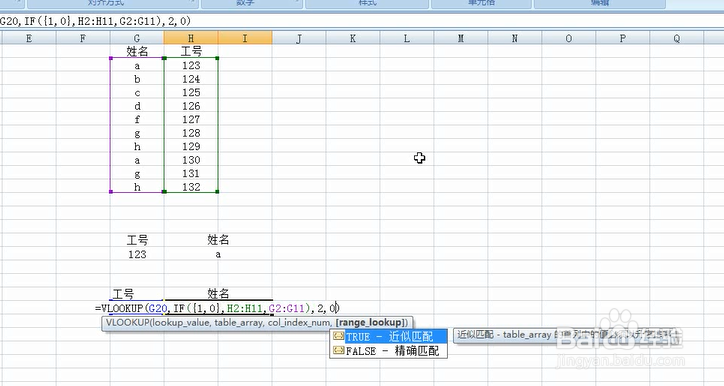This screenshot has width=724, height=386.
Task: Click the VLOOKUP function name in tooltip
Action: [x=127, y=322]
